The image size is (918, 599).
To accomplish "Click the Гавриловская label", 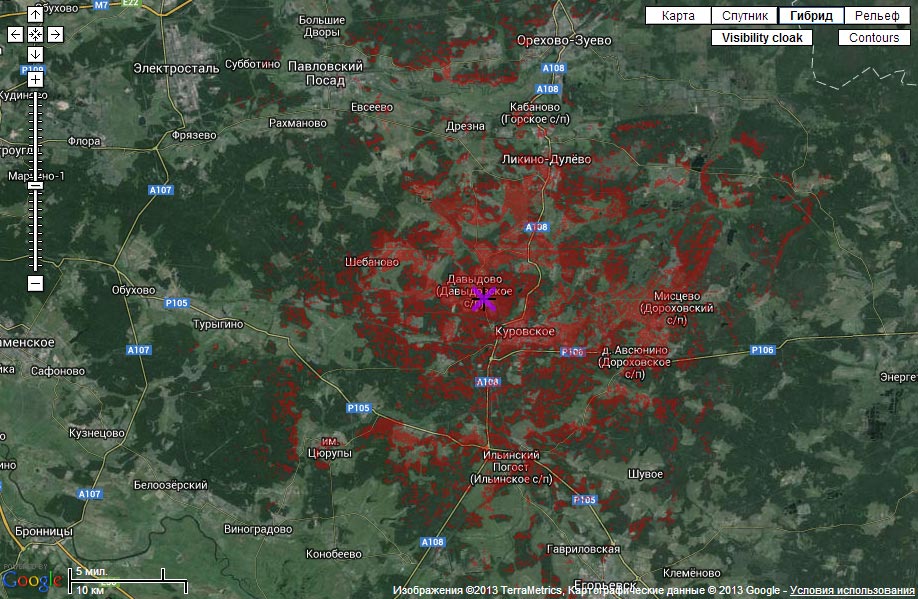I will [583, 549].
